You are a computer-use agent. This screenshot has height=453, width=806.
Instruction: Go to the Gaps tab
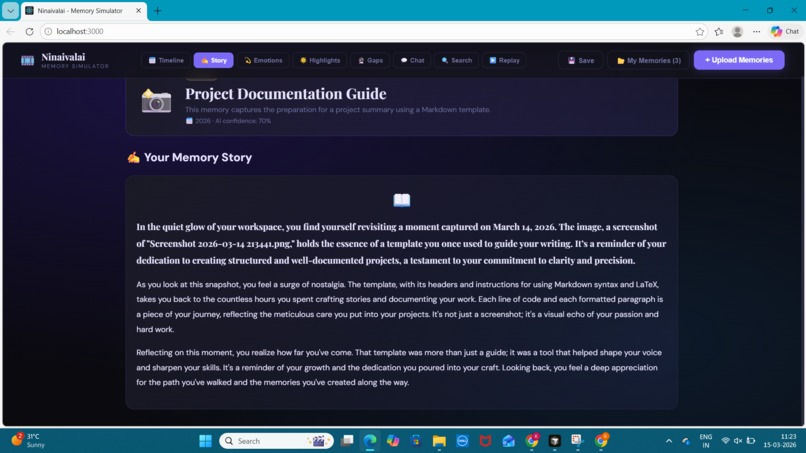point(370,60)
